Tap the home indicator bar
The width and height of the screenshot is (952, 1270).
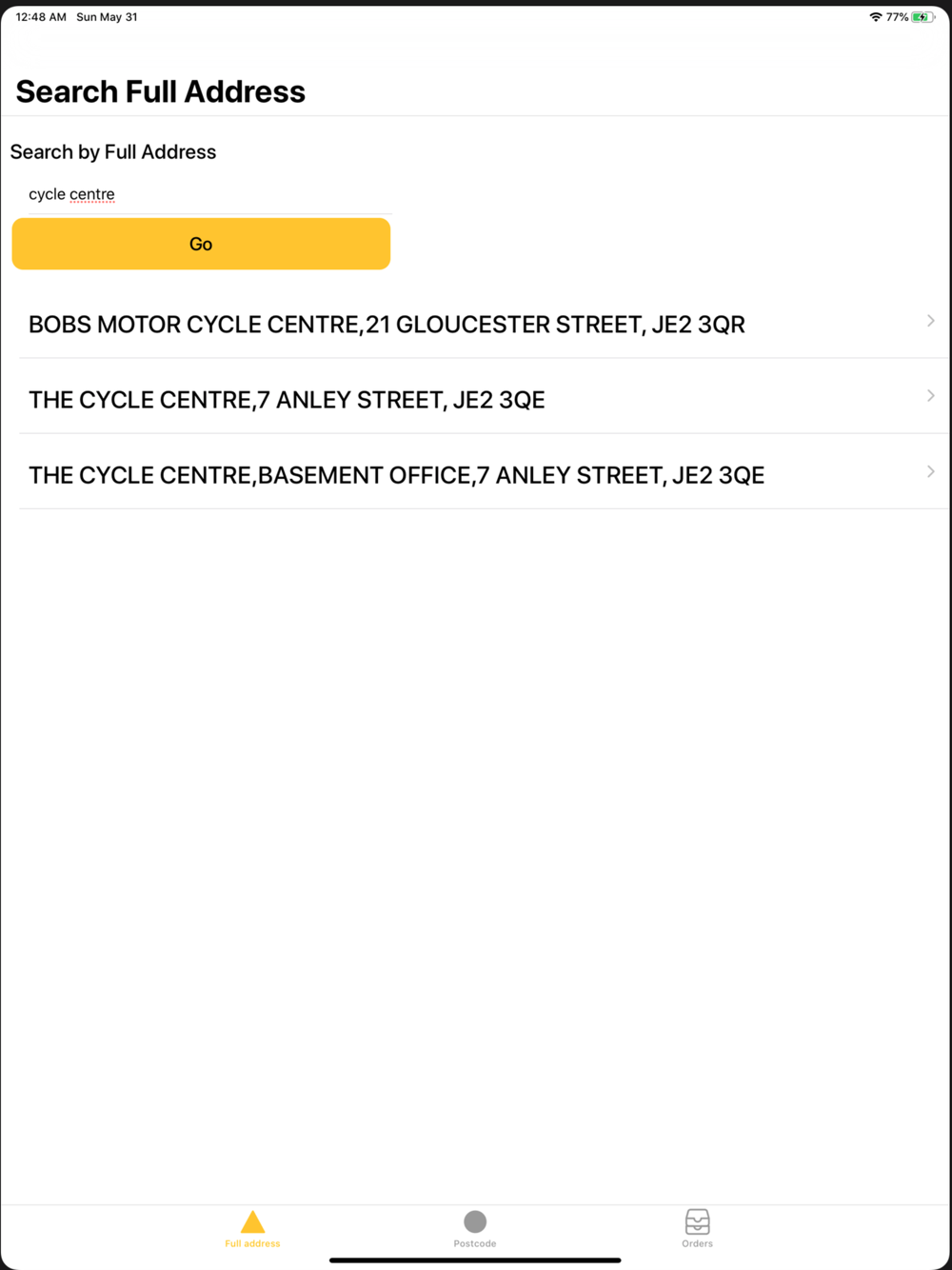[x=475, y=1260]
